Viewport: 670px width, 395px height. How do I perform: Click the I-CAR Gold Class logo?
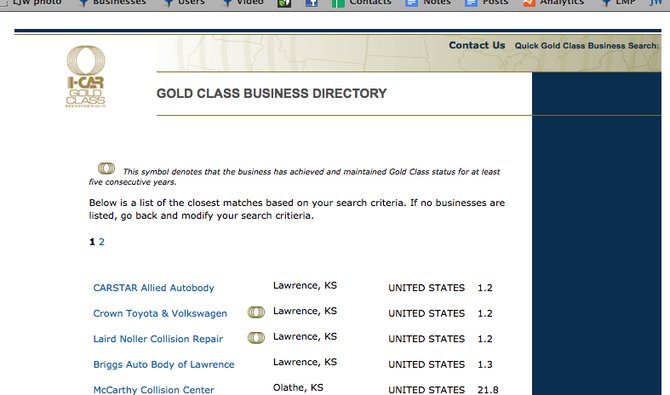[86, 77]
